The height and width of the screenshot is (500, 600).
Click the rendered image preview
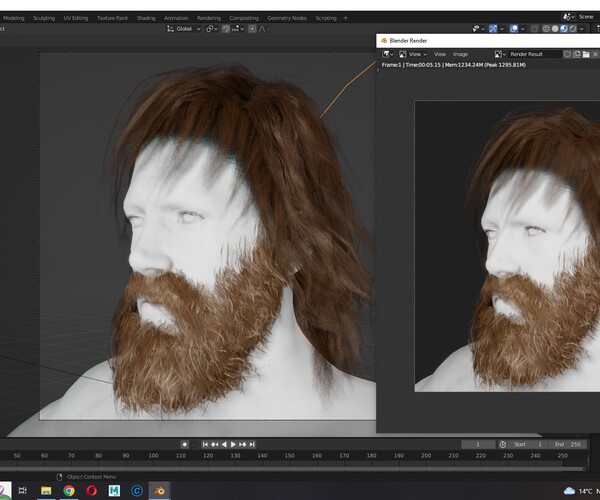[x=507, y=246]
